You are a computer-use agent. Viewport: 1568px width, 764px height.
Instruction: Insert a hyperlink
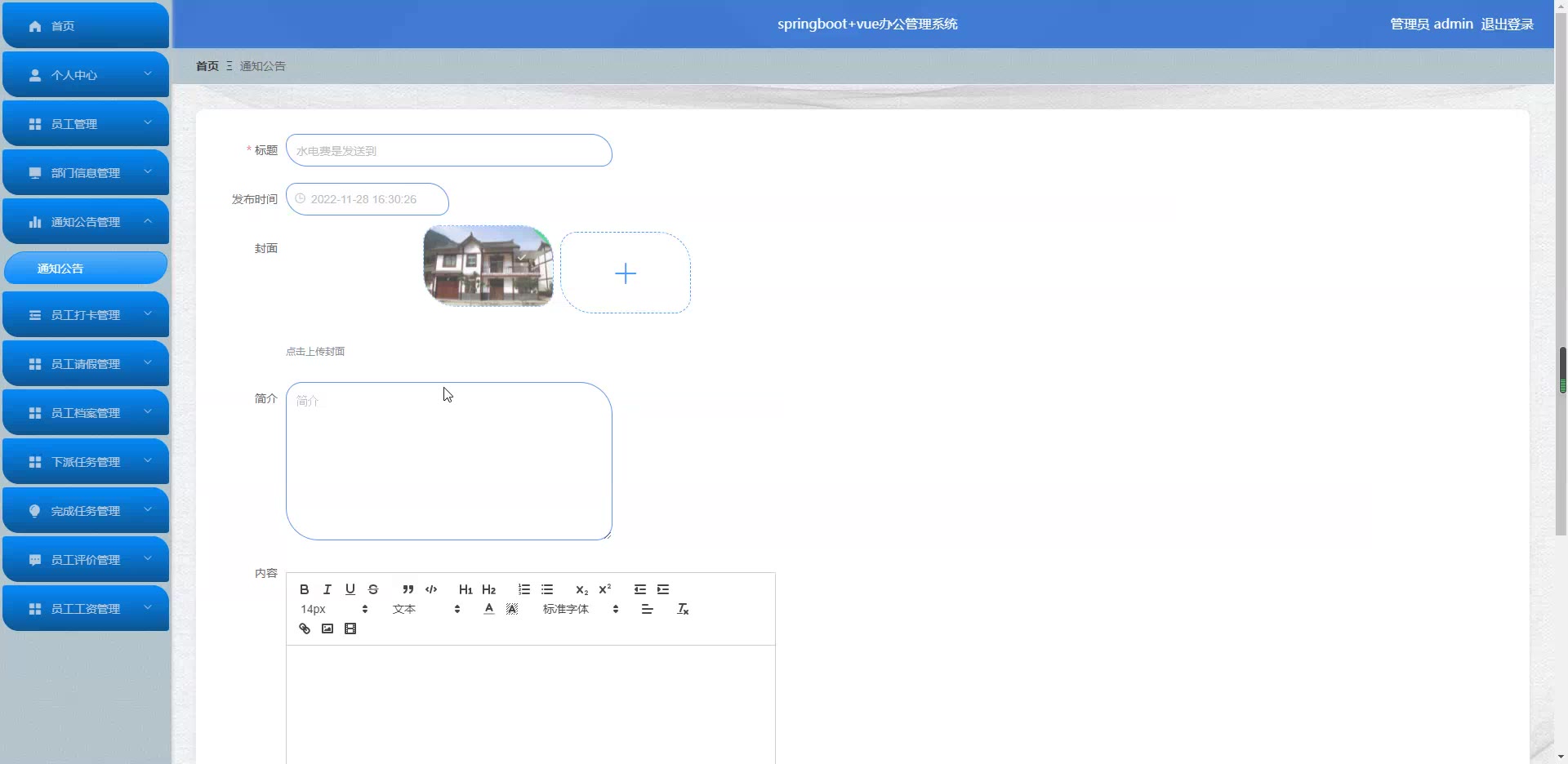click(304, 629)
